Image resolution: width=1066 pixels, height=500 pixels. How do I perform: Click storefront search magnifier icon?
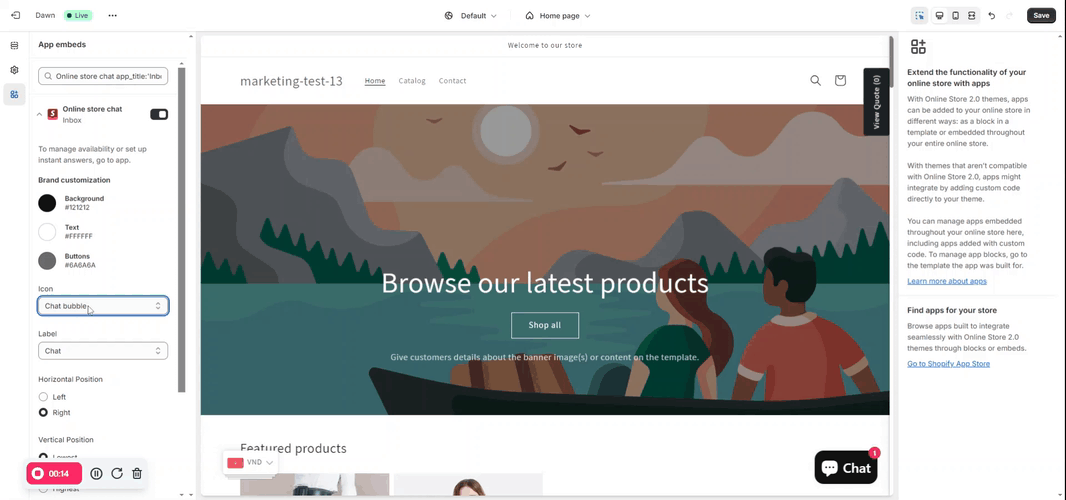816,80
